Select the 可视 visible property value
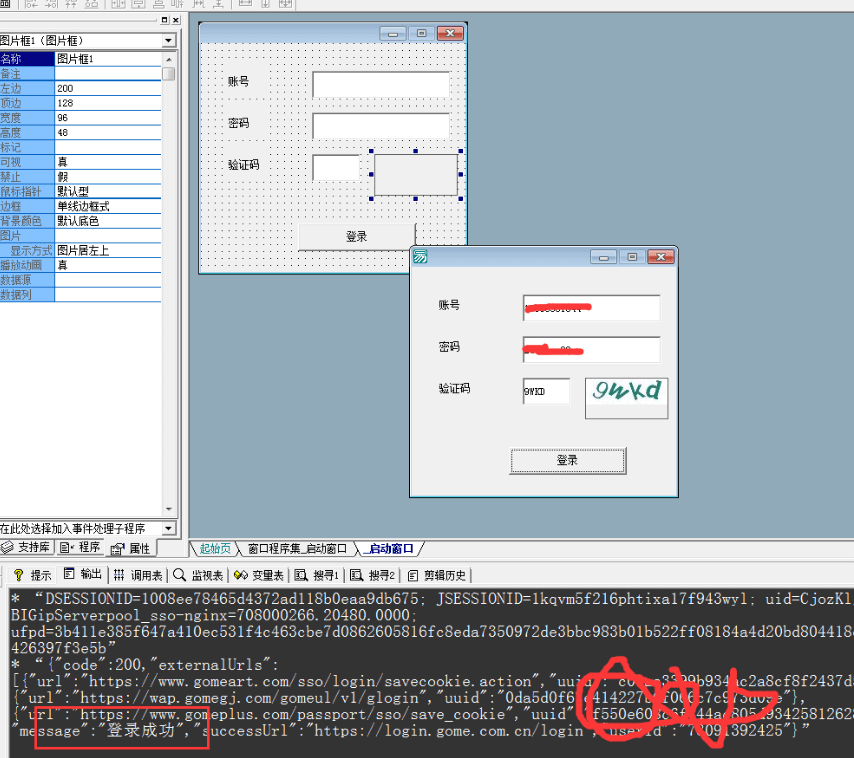The height and width of the screenshot is (758, 854). (x=108, y=162)
